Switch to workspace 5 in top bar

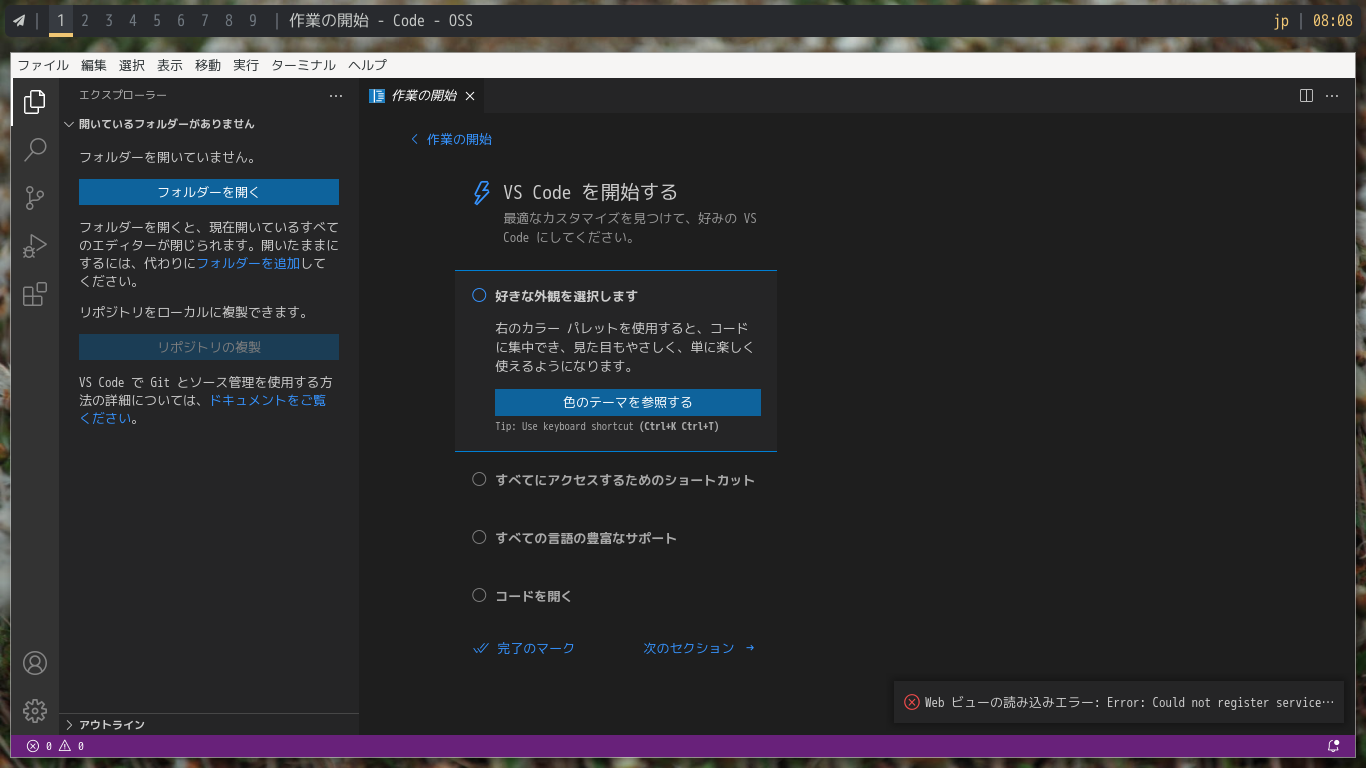click(x=157, y=20)
